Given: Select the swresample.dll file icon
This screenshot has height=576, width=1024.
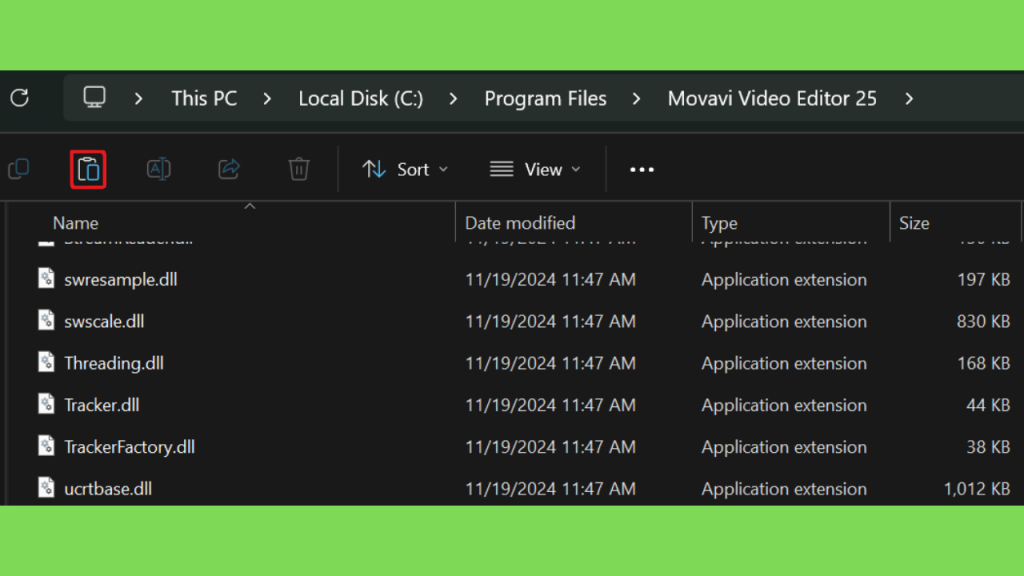Looking at the screenshot, I should (x=46, y=279).
